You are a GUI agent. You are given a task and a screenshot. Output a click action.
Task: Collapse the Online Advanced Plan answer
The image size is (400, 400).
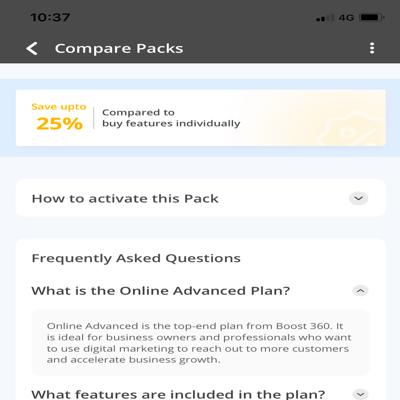[360, 291]
